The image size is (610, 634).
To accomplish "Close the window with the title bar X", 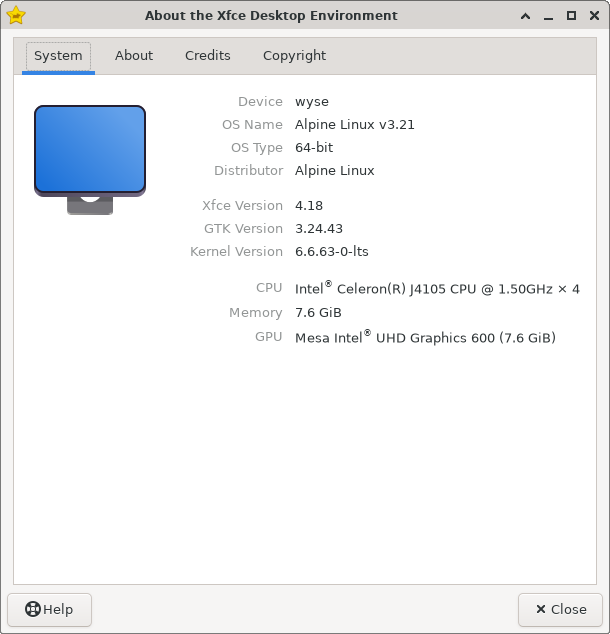I will [594, 16].
